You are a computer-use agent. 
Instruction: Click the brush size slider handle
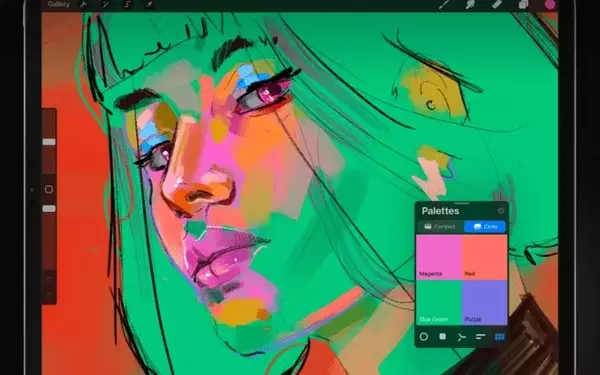(49, 142)
